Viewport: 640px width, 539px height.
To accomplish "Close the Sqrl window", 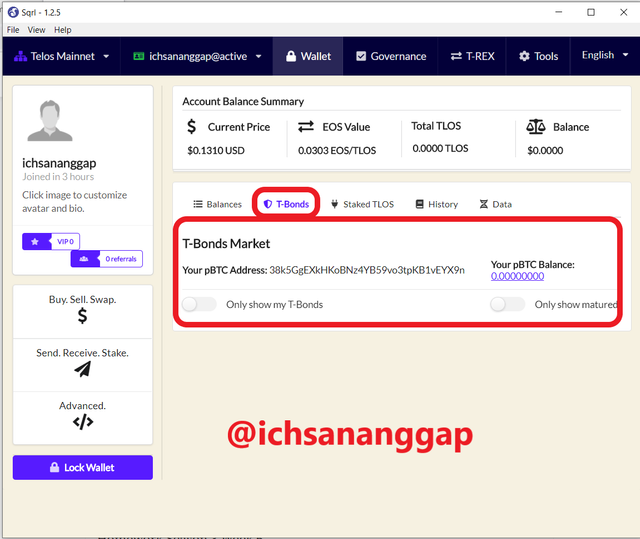I will click(x=623, y=12).
